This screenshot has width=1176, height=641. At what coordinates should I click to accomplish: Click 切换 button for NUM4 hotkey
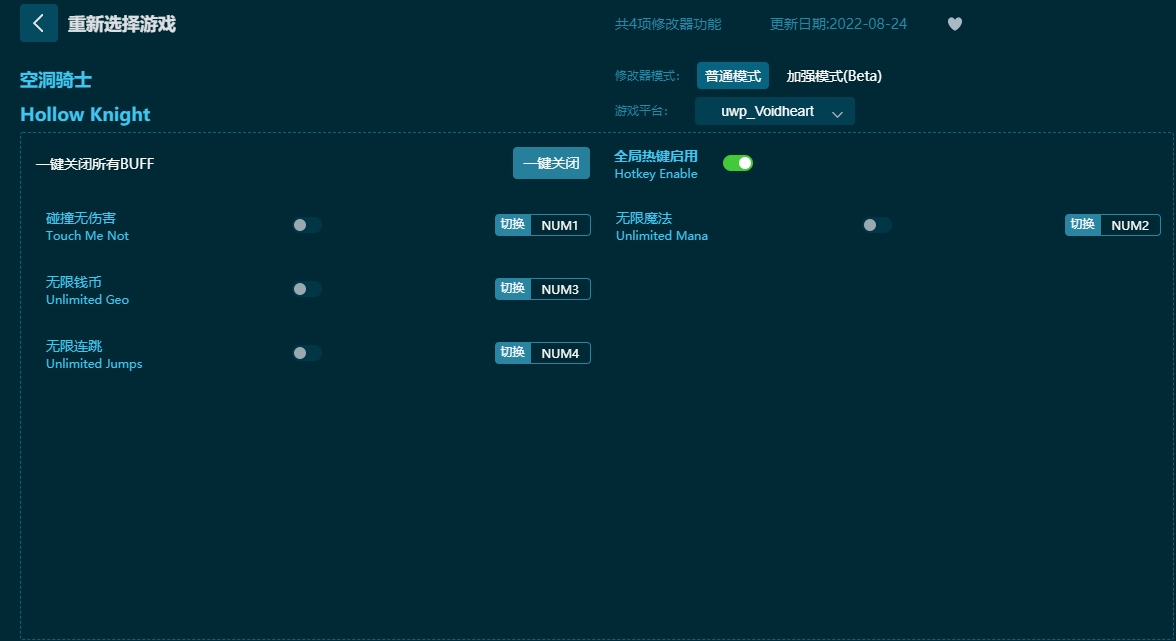513,352
